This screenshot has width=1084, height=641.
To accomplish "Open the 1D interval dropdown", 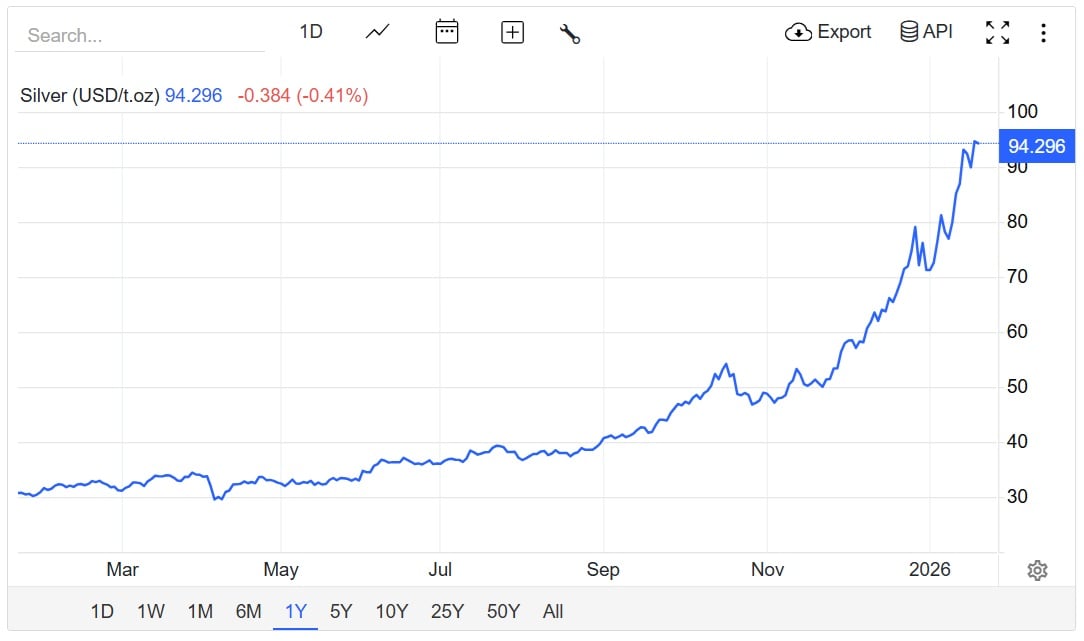I will click(x=311, y=32).
